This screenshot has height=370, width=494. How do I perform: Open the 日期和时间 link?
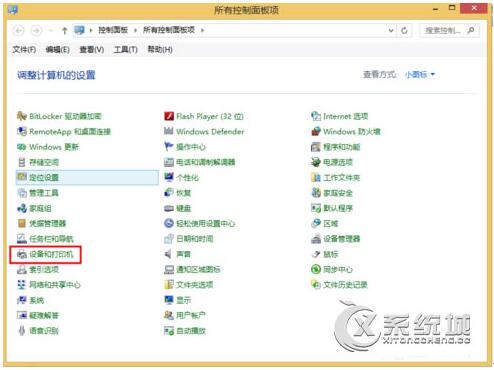[195, 239]
